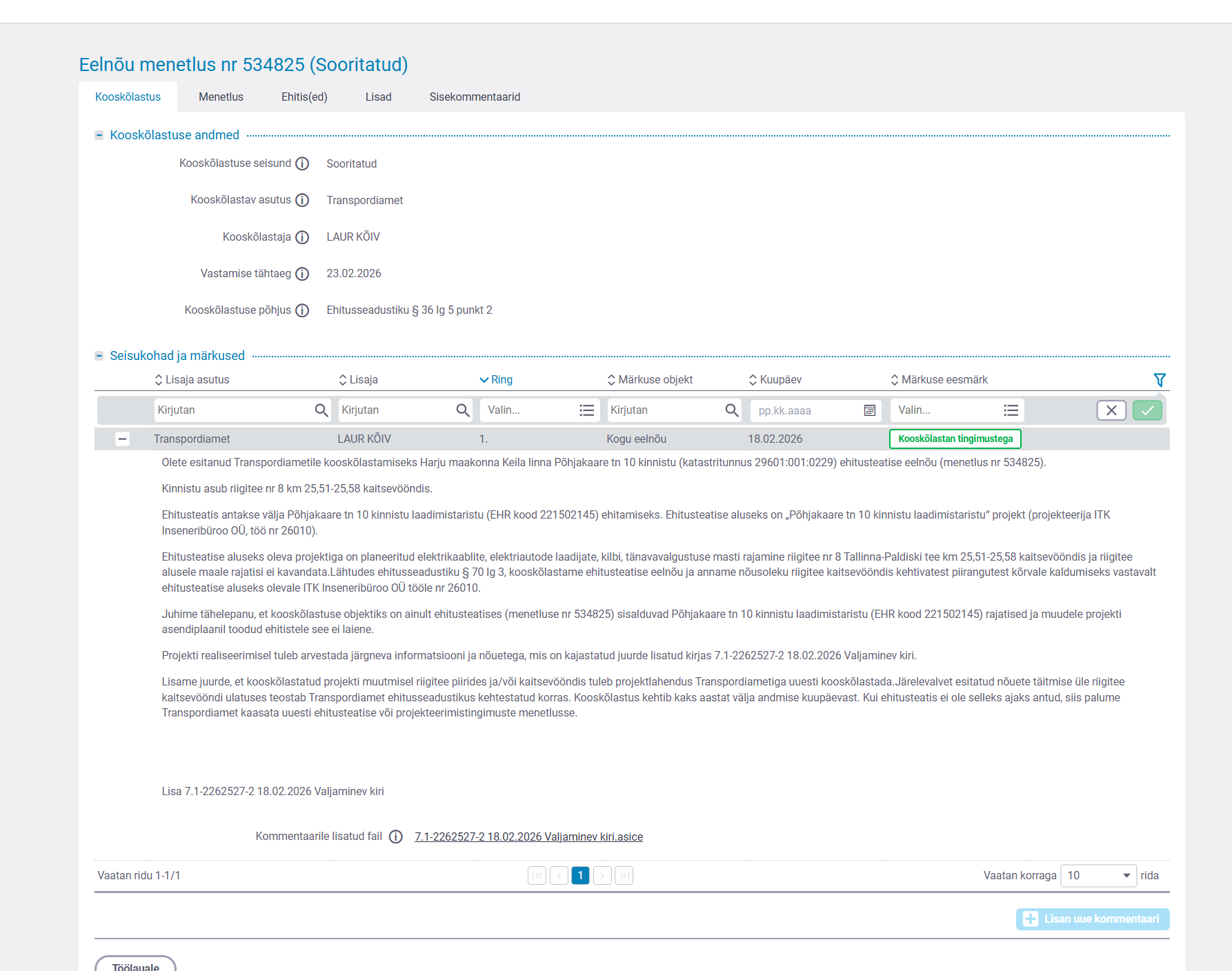Click Lisan uue kommentaari button
Screen dimensions: 1232x971
1092,919
